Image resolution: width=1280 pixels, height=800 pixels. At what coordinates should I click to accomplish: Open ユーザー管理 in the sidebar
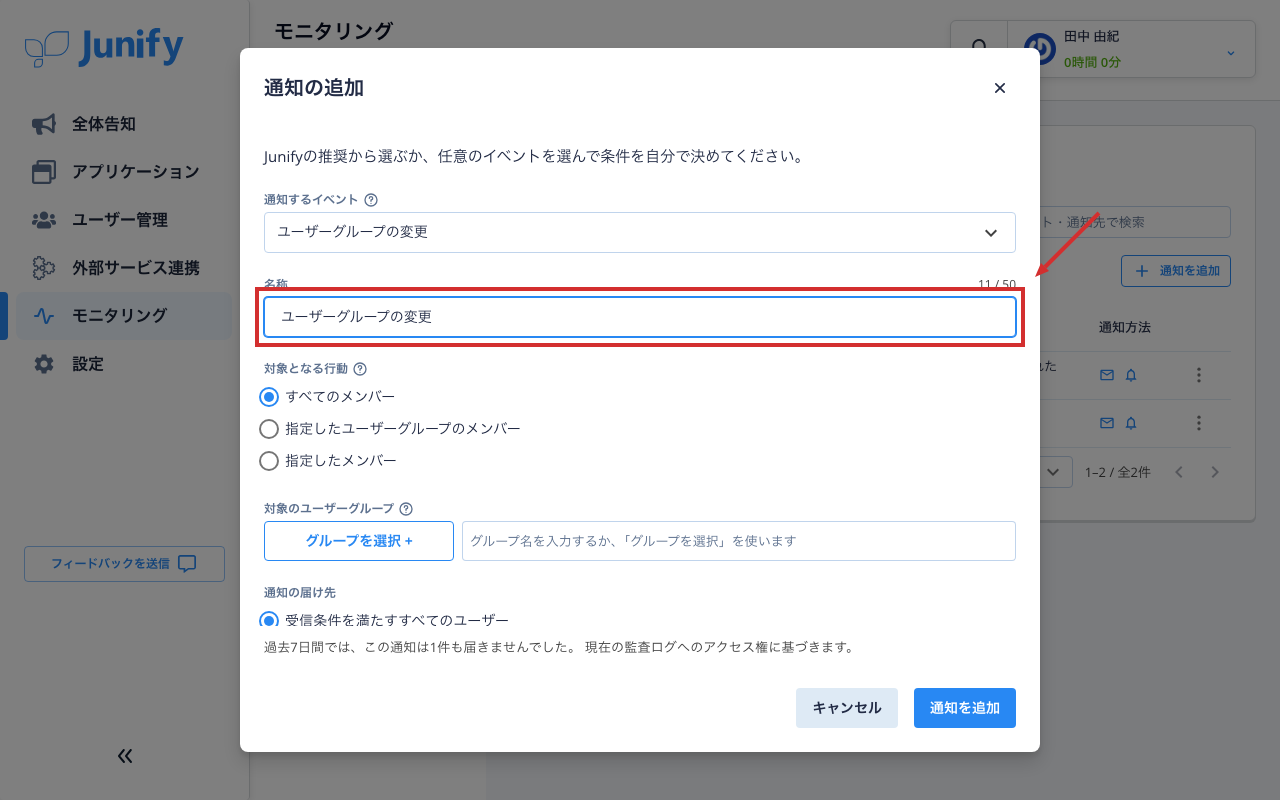point(124,220)
